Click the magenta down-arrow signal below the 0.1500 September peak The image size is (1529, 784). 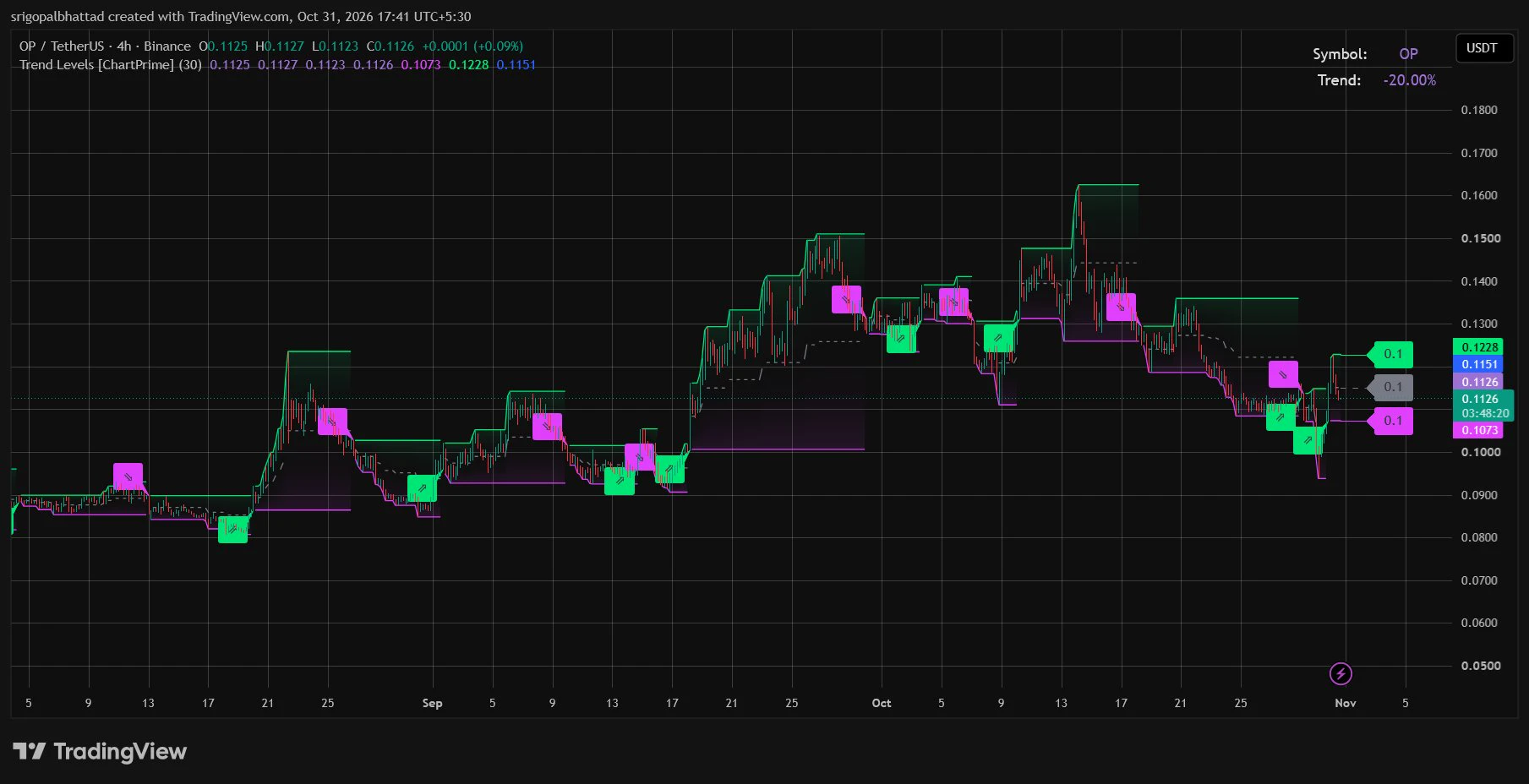(846, 299)
